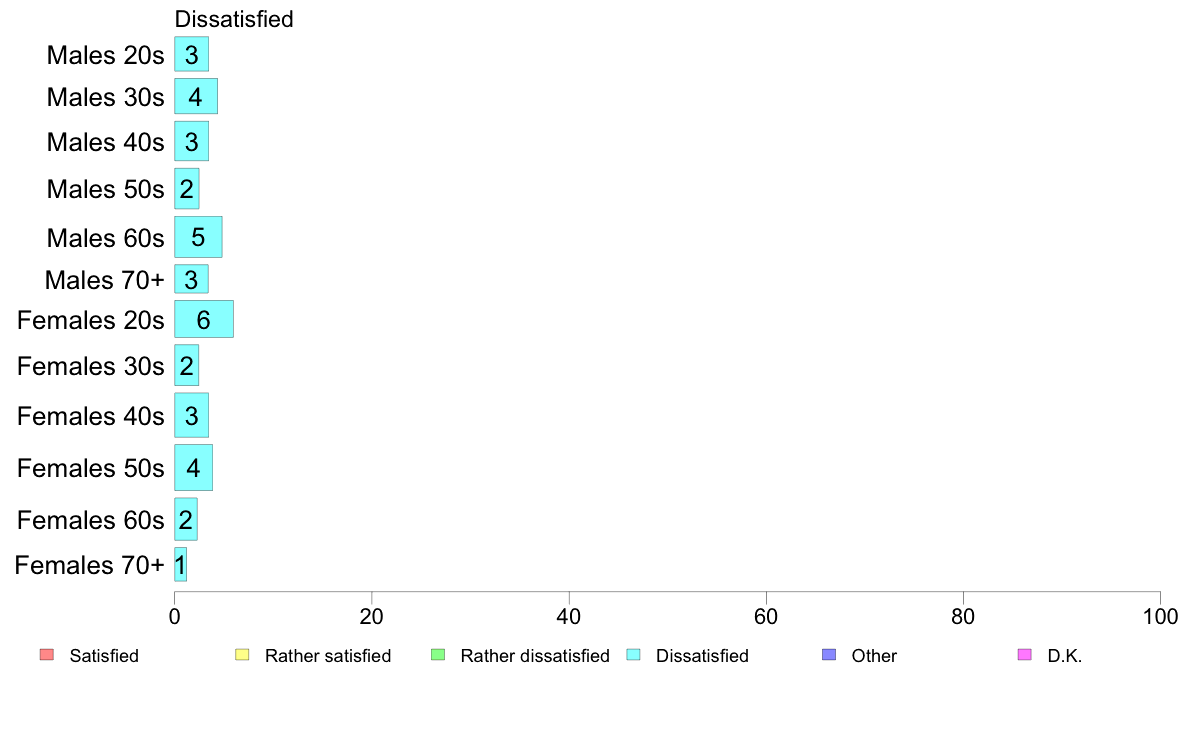The height and width of the screenshot is (736, 1188).
Task: Click the Satisfied red legend swatch
Action: click(46, 655)
